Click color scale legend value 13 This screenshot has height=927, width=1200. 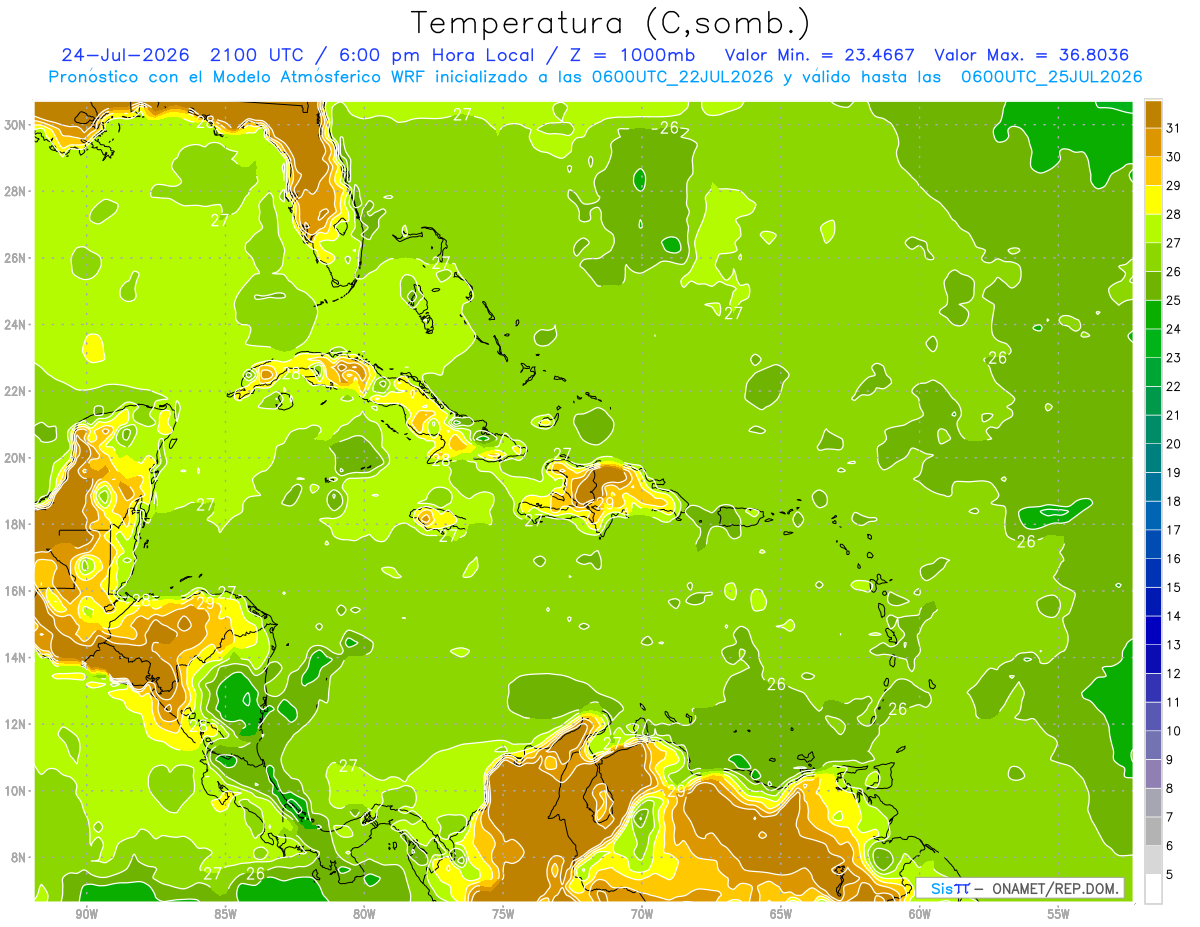click(x=1174, y=645)
